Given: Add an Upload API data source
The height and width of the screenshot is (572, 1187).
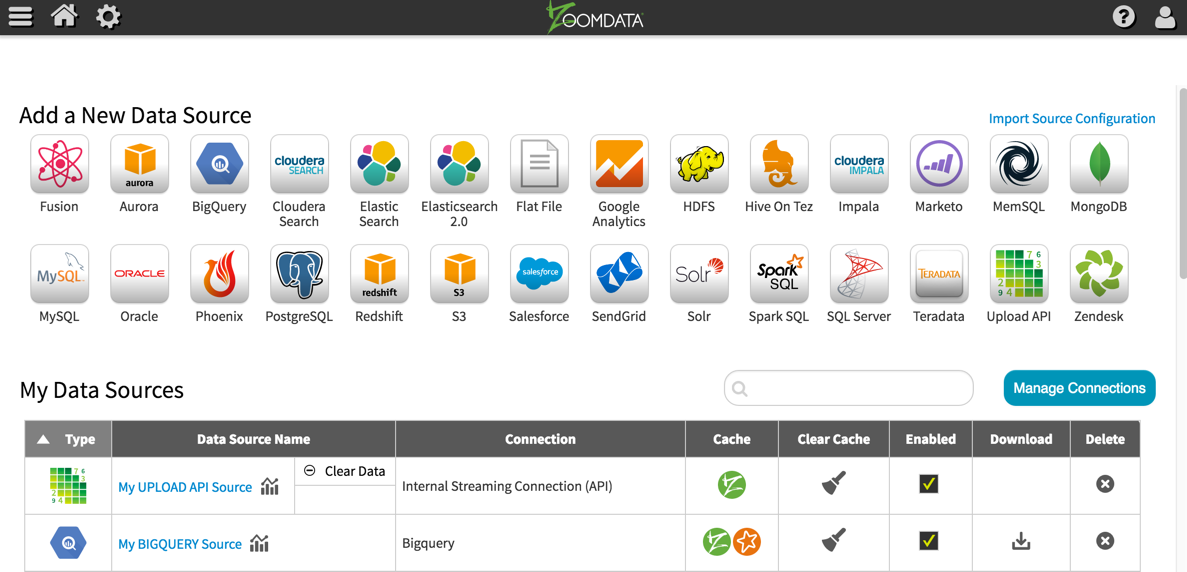Looking at the screenshot, I should [1019, 273].
